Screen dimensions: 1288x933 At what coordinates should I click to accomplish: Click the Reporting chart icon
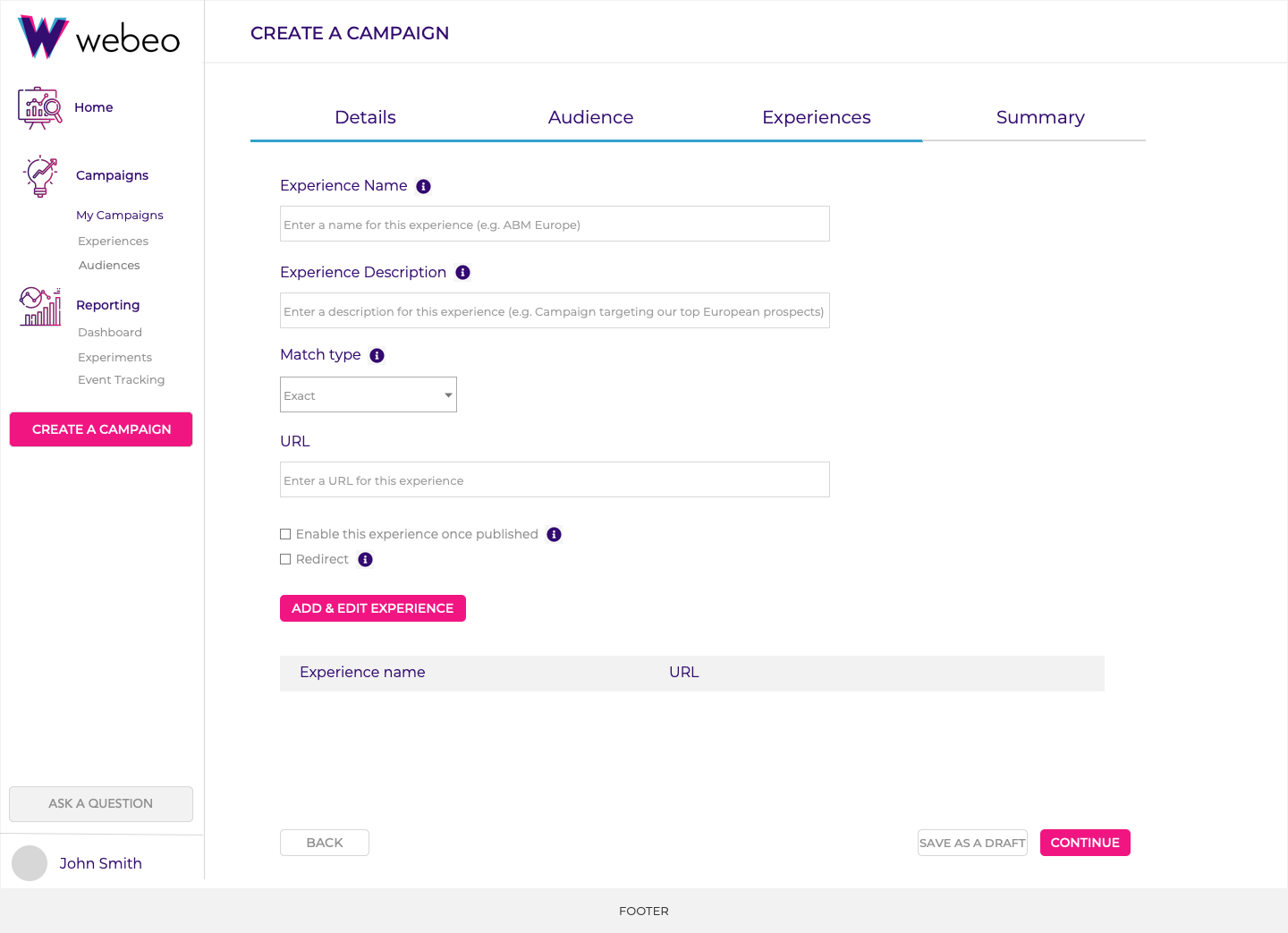pyautogui.click(x=40, y=307)
